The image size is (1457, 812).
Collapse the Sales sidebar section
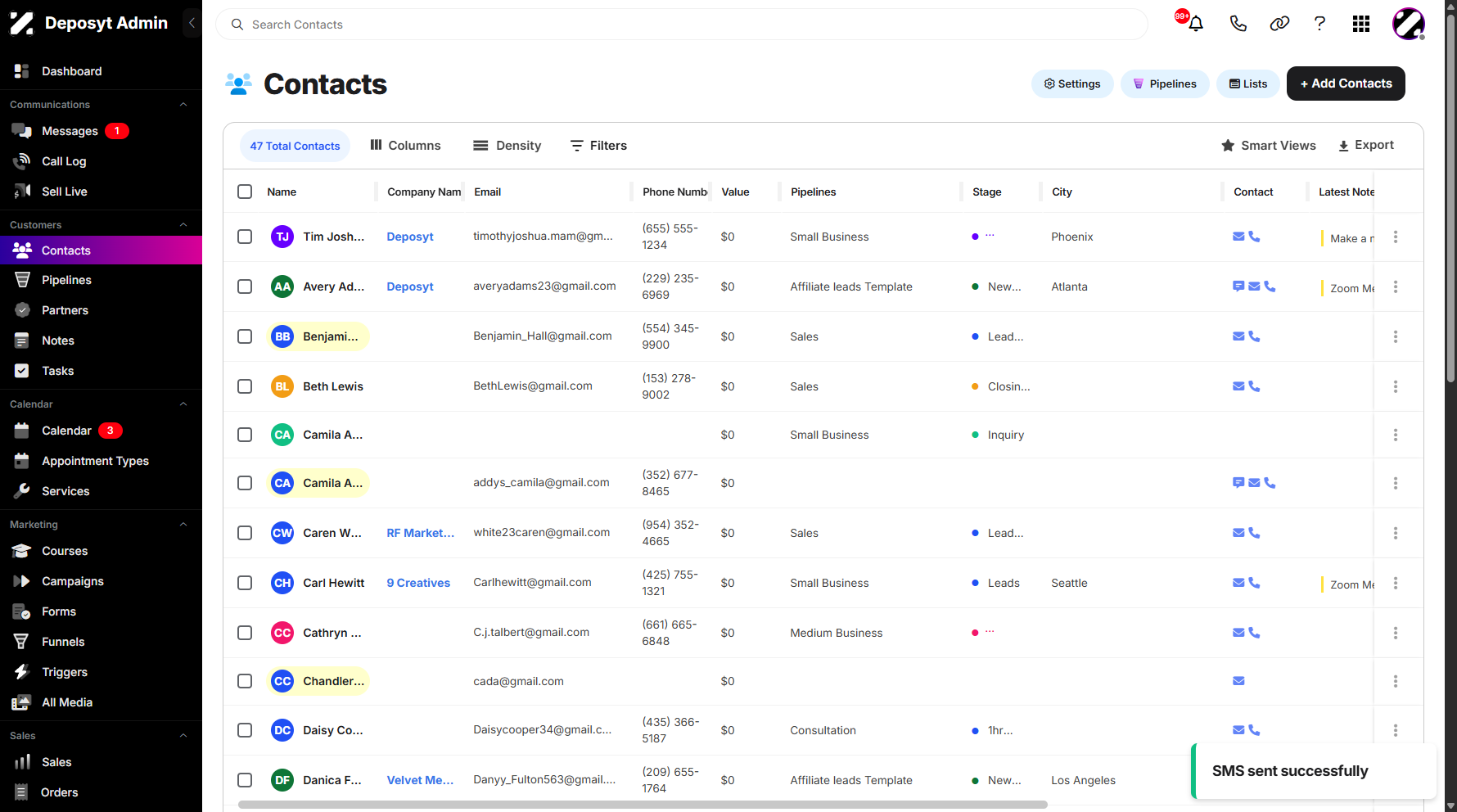[183, 736]
